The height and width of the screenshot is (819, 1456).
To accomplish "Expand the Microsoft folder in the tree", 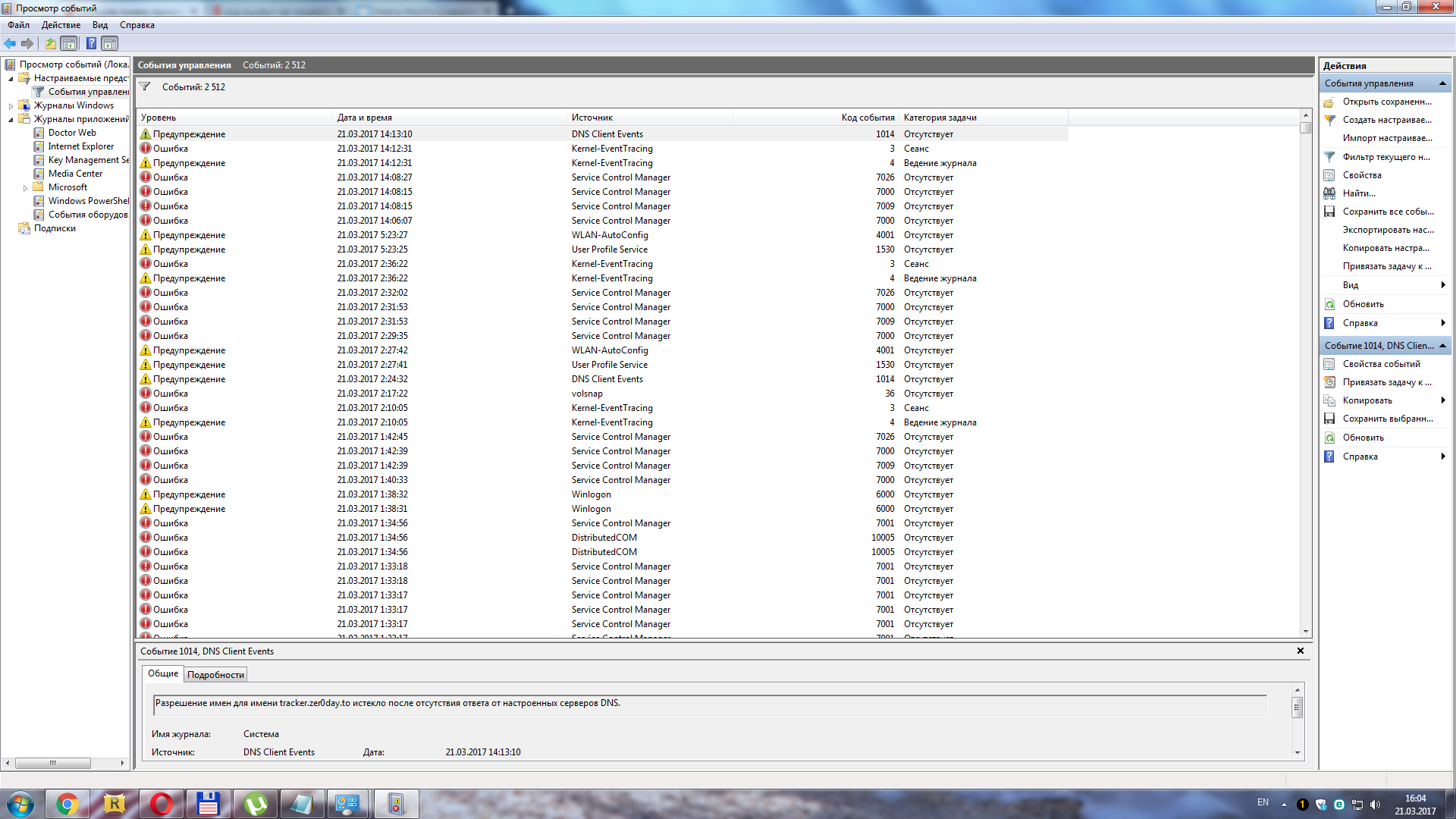I will tap(25, 188).
